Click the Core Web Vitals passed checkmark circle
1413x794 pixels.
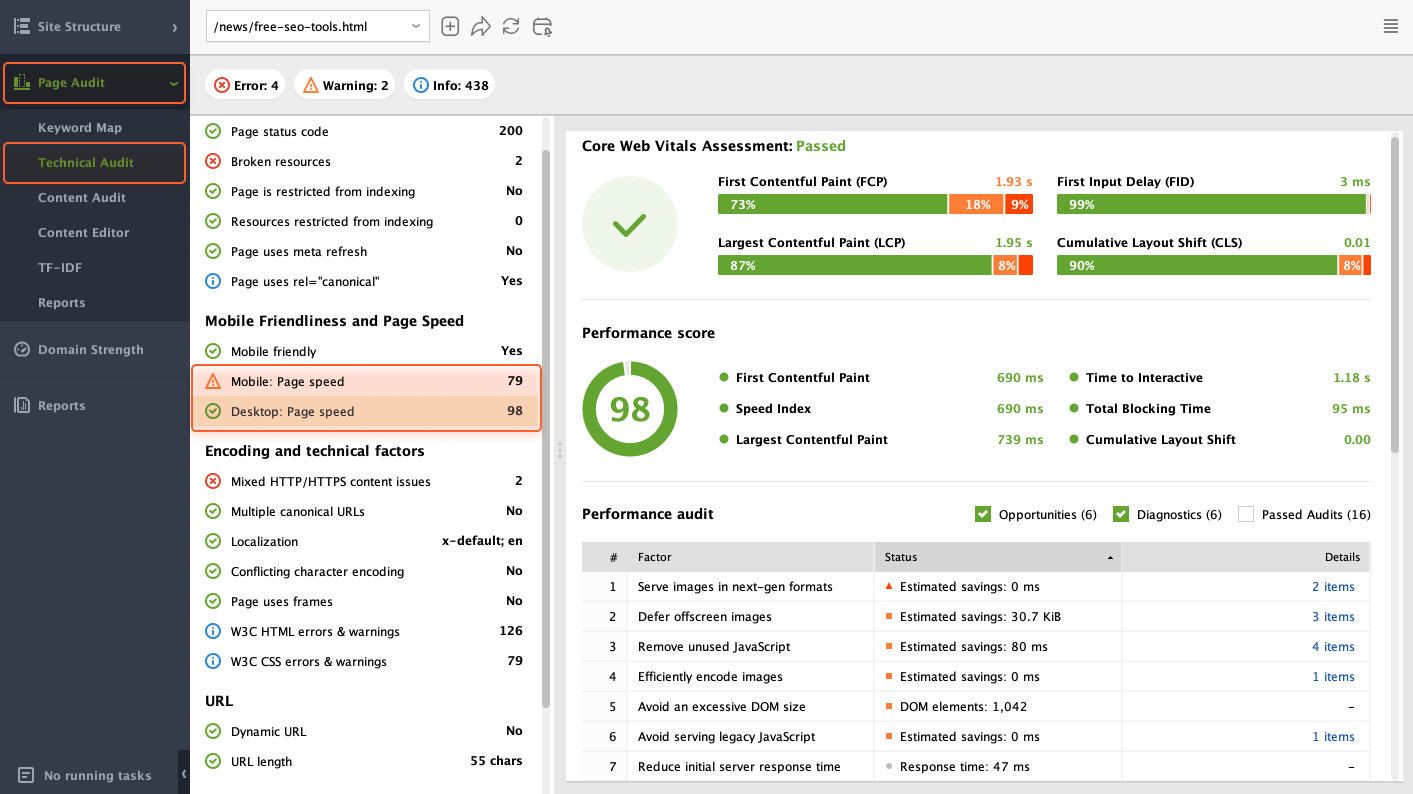tap(630, 224)
